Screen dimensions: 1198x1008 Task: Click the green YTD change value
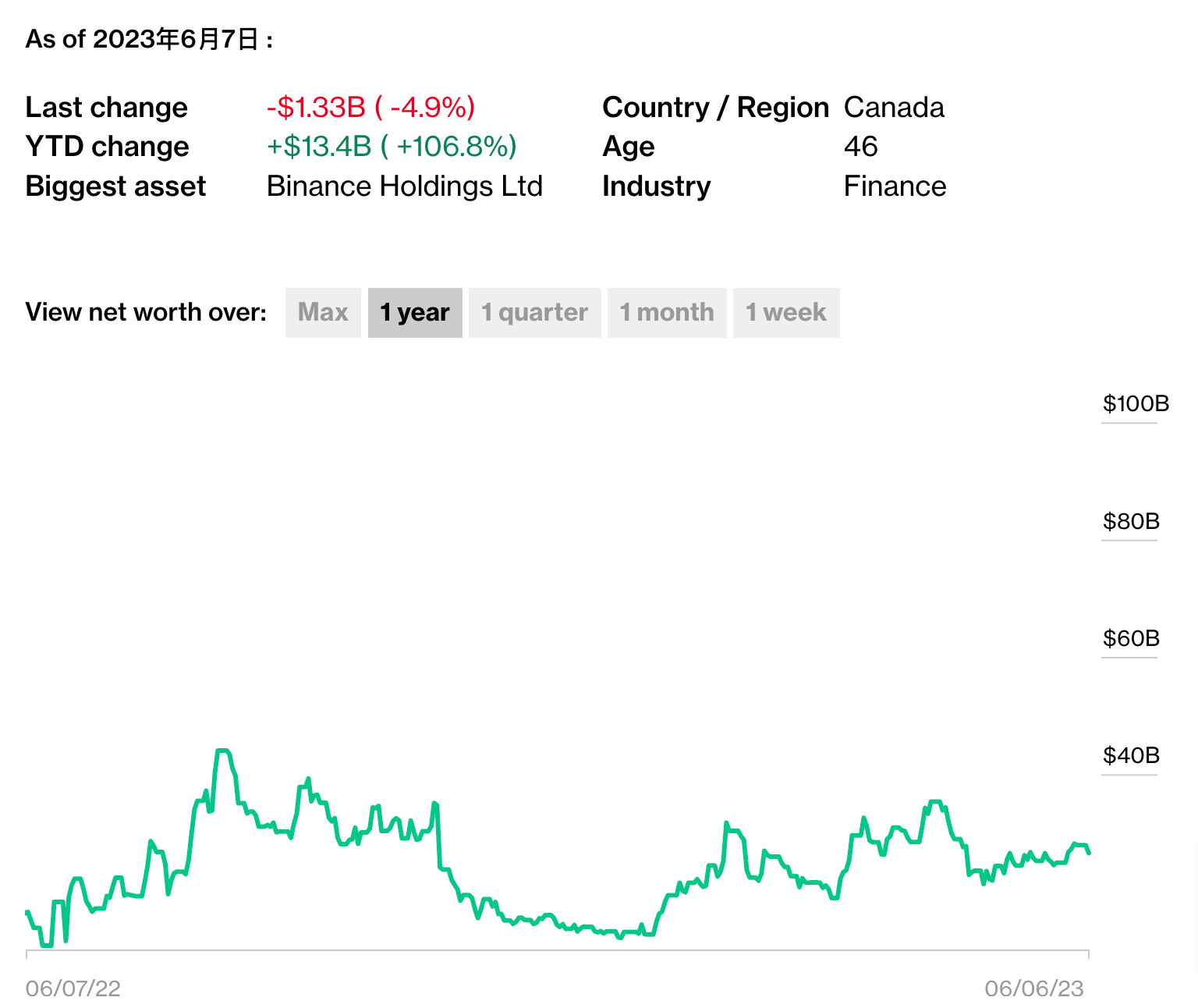click(x=392, y=147)
